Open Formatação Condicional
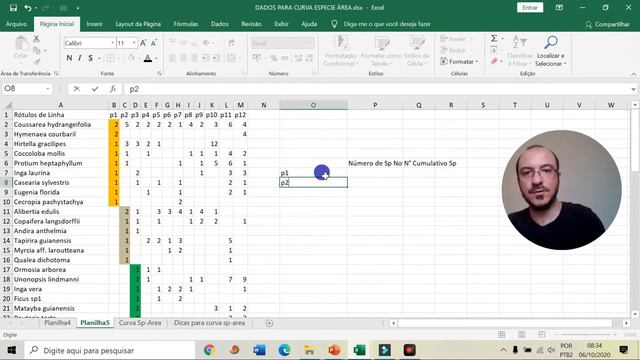This screenshot has width=640, height=360. [340, 51]
